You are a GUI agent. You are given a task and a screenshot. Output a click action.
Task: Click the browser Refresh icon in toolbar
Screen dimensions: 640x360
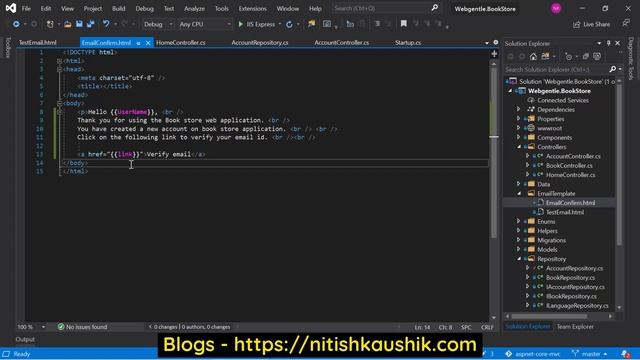tap(289, 24)
